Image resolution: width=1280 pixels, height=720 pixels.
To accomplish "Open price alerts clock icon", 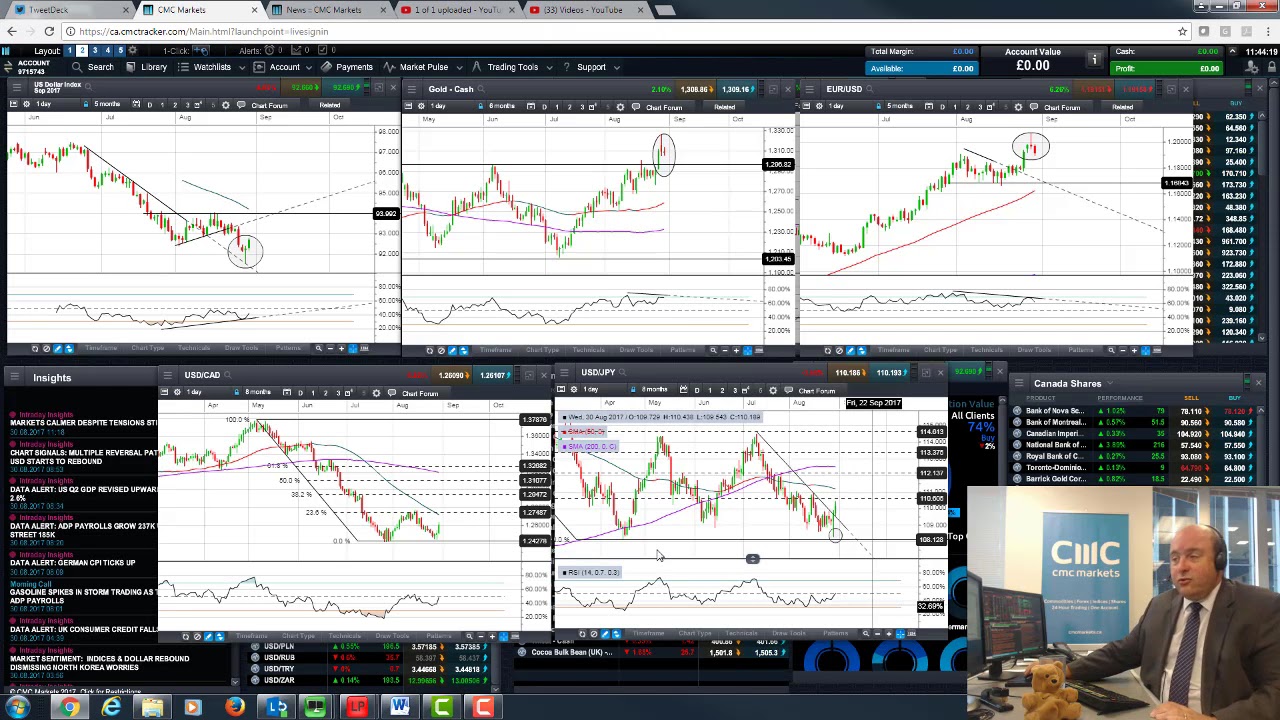I will (270, 51).
